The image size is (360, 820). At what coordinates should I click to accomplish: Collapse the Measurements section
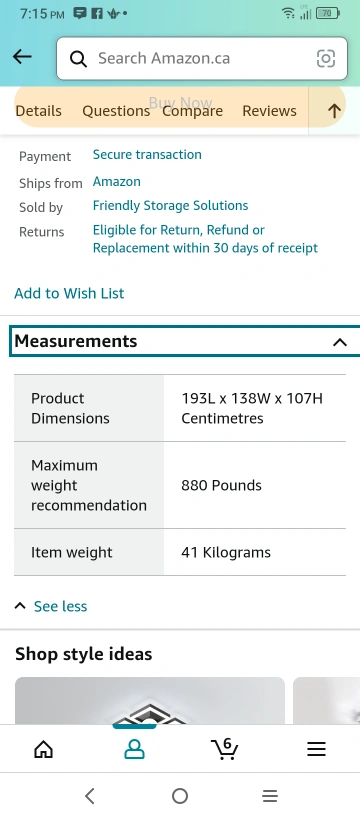tap(185, 341)
